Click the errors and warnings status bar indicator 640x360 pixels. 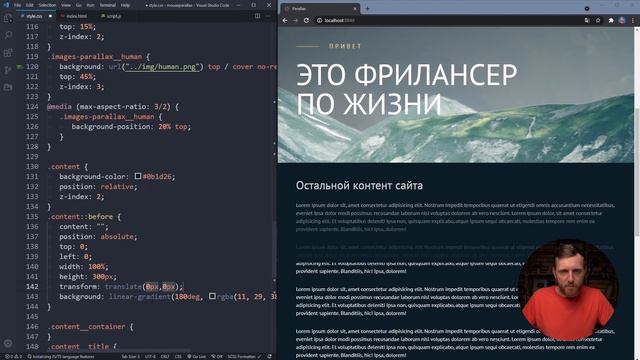tap(13, 356)
